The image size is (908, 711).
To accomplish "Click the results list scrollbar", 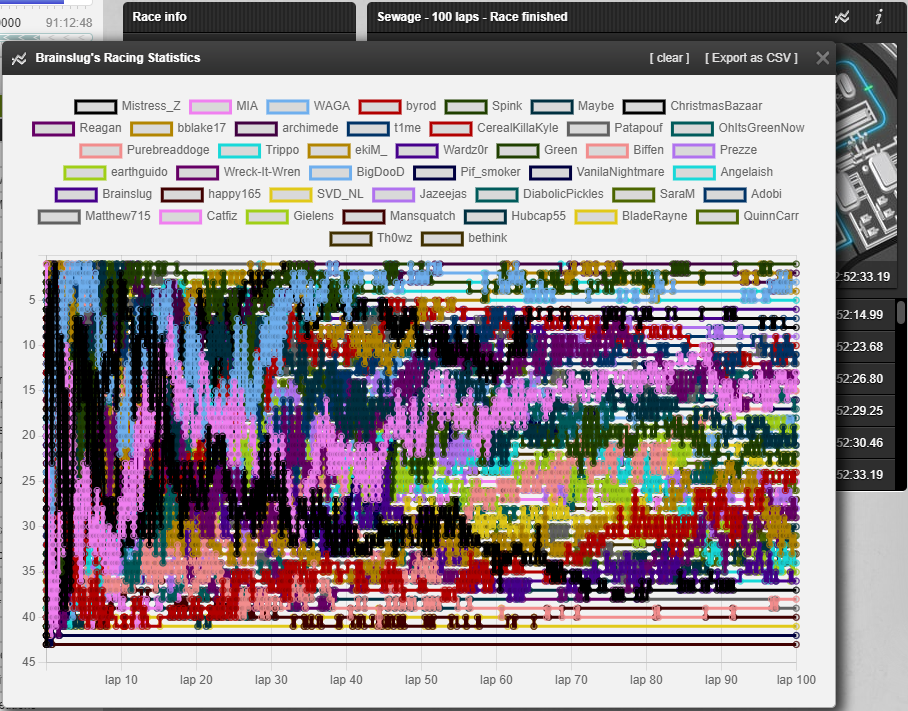I will point(900,312).
